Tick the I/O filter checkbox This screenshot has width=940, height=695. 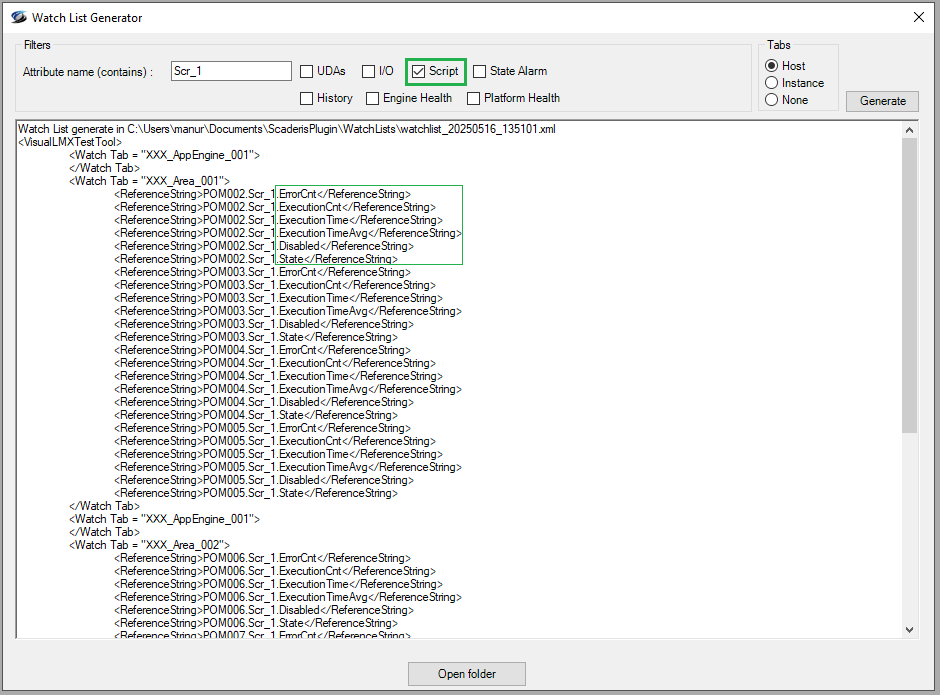point(369,71)
